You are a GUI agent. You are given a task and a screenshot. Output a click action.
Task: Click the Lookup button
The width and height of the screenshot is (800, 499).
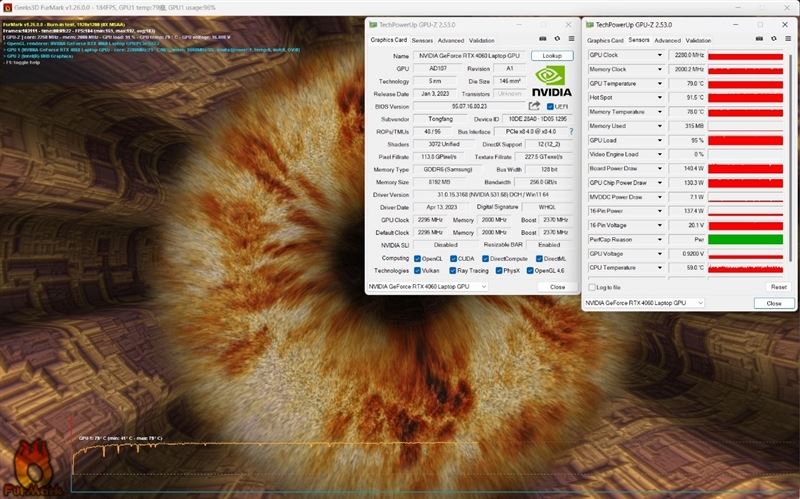[552, 56]
